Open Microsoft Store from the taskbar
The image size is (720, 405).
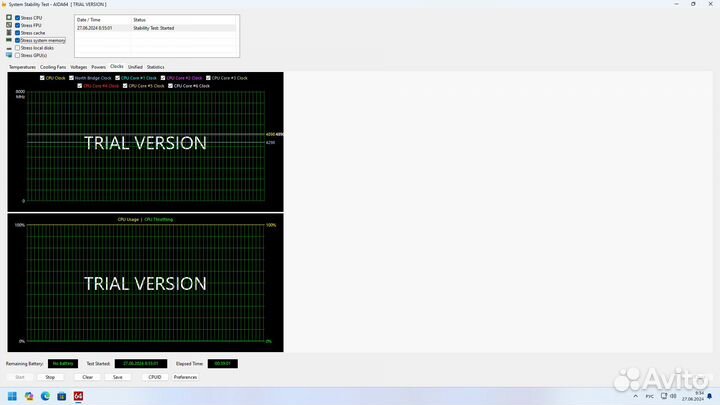click(62, 396)
